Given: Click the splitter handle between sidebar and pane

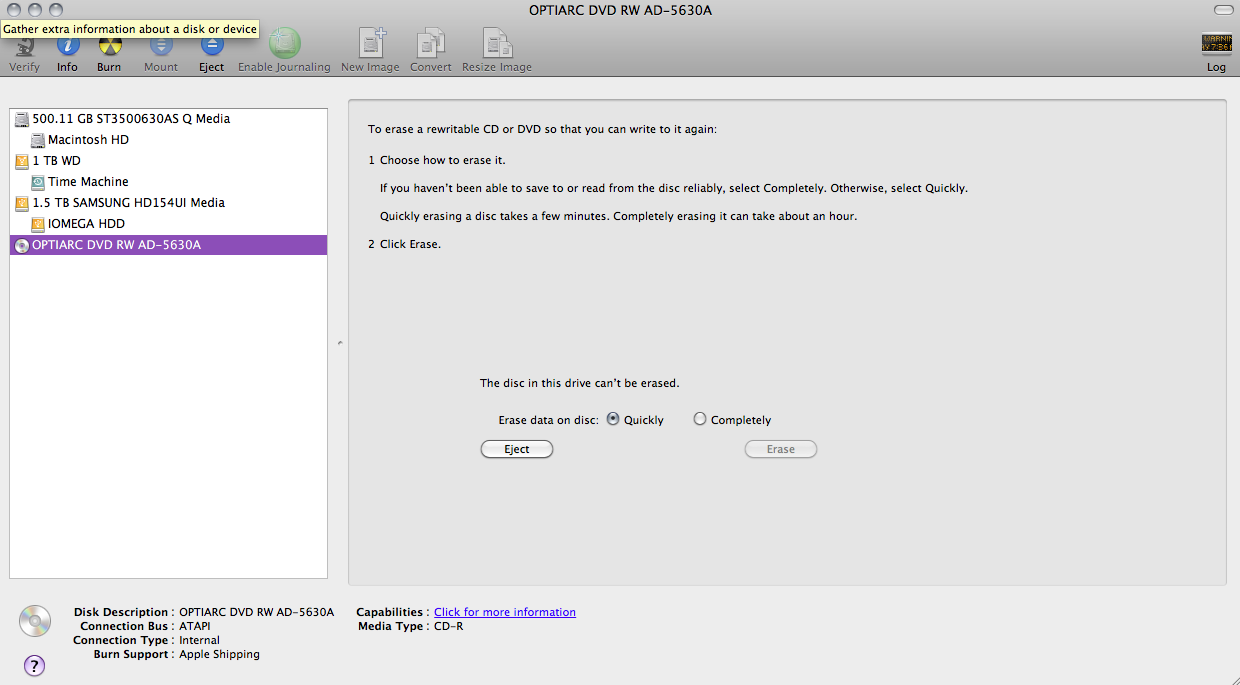Looking at the screenshot, I should [339, 343].
